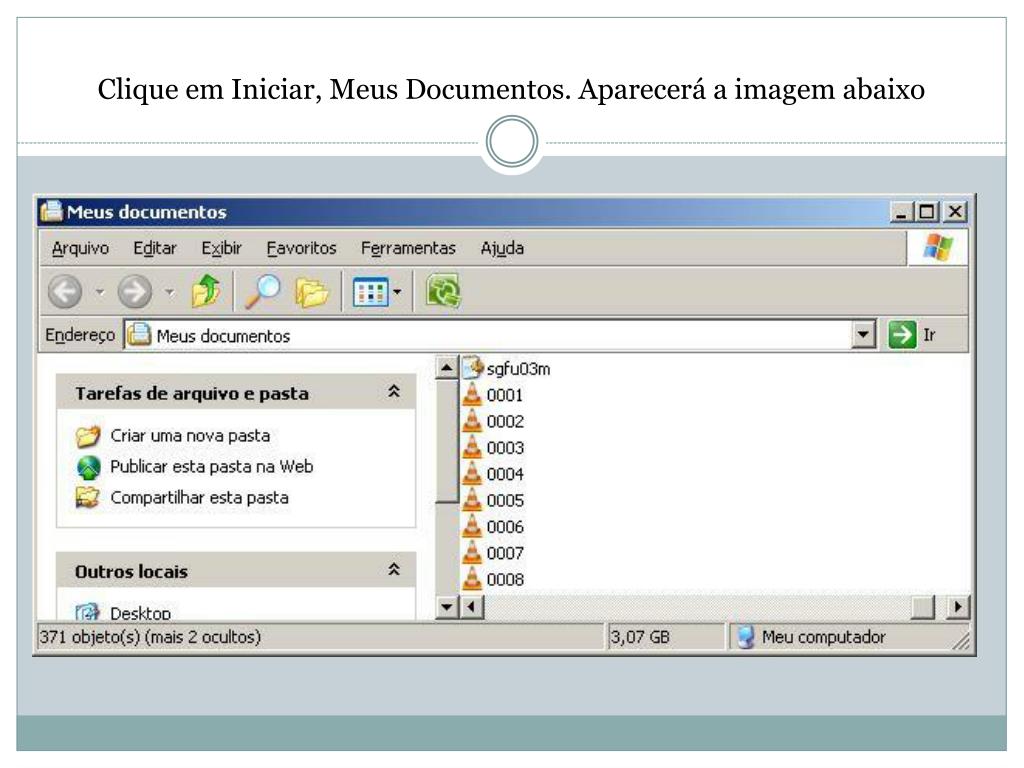Select the VLC cone icon for 0002

point(472,421)
